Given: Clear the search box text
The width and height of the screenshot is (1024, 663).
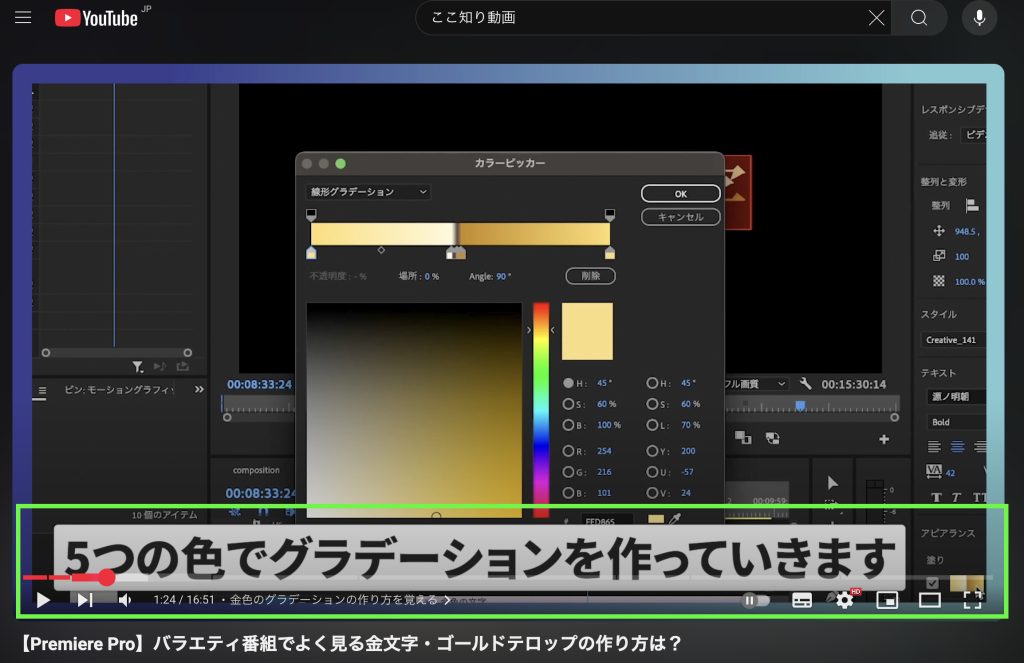Looking at the screenshot, I should [x=876, y=18].
